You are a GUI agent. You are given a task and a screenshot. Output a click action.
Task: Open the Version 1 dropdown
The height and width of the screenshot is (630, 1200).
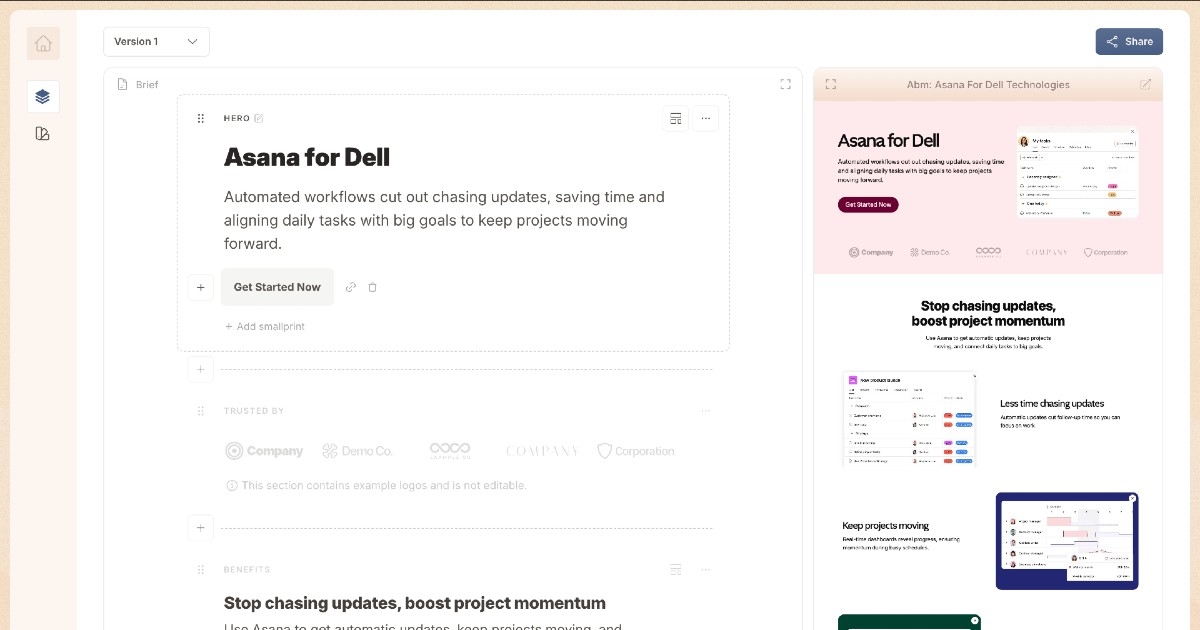pyautogui.click(x=156, y=42)
